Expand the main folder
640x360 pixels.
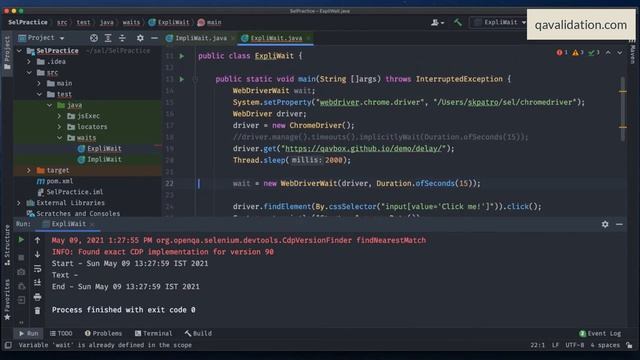pyautogui.click(x=39, y=83)
